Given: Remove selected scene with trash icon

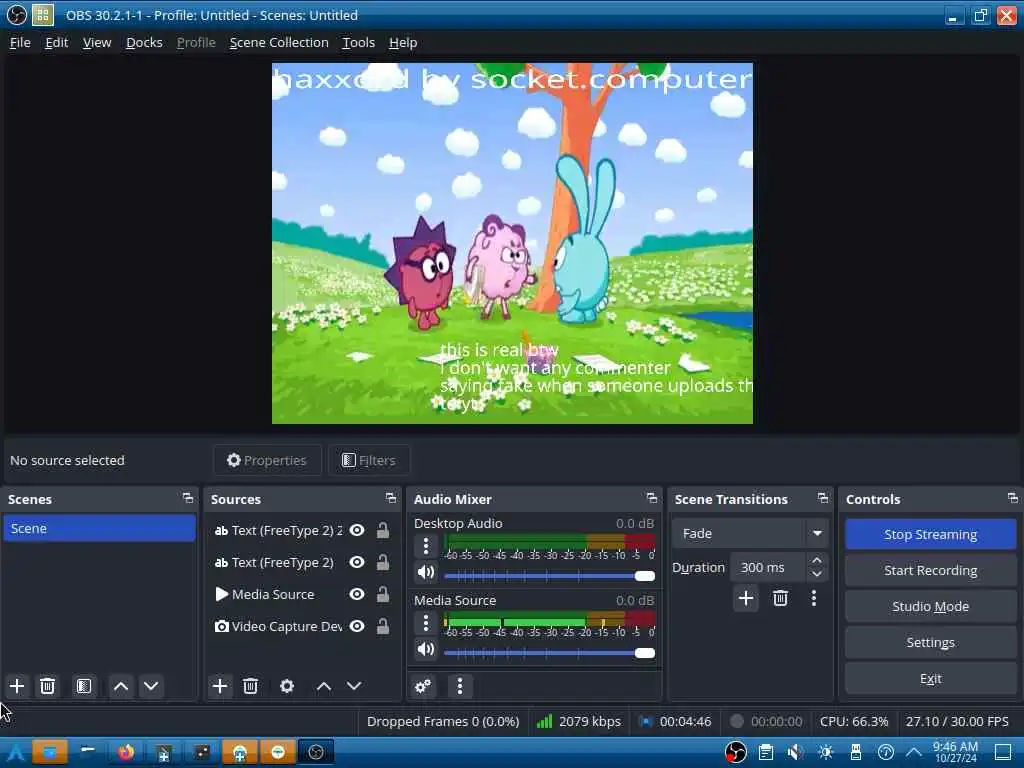Looking at the screenshot, I should [47, 686].
